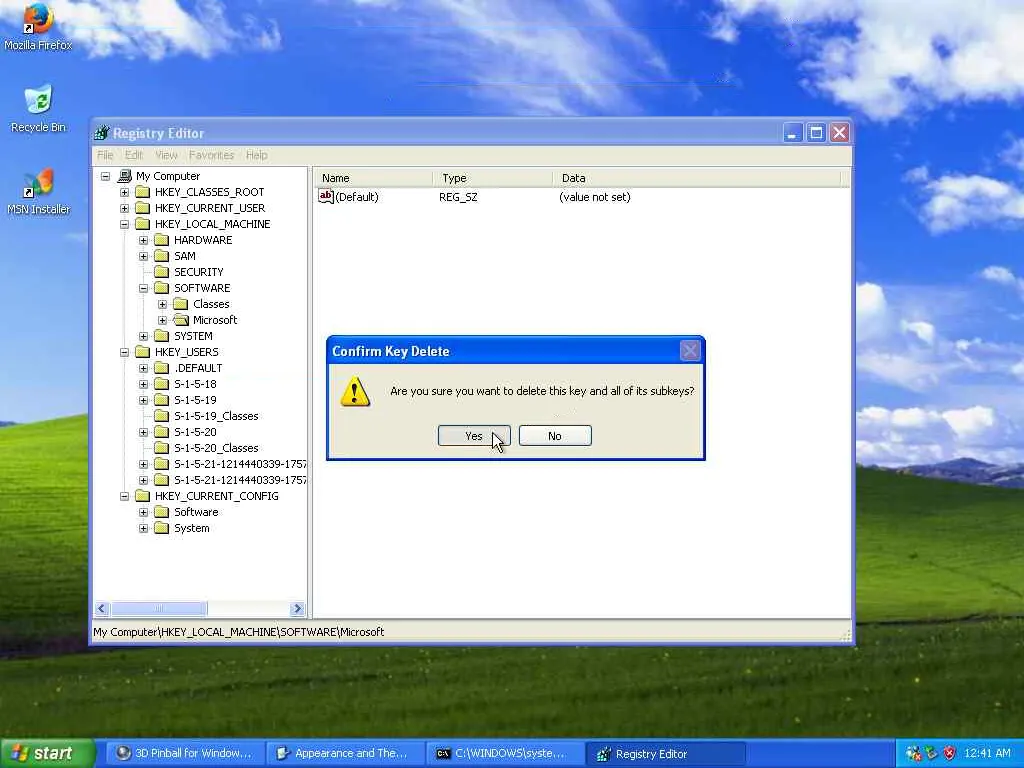Open the Help menu

point(257,155)
